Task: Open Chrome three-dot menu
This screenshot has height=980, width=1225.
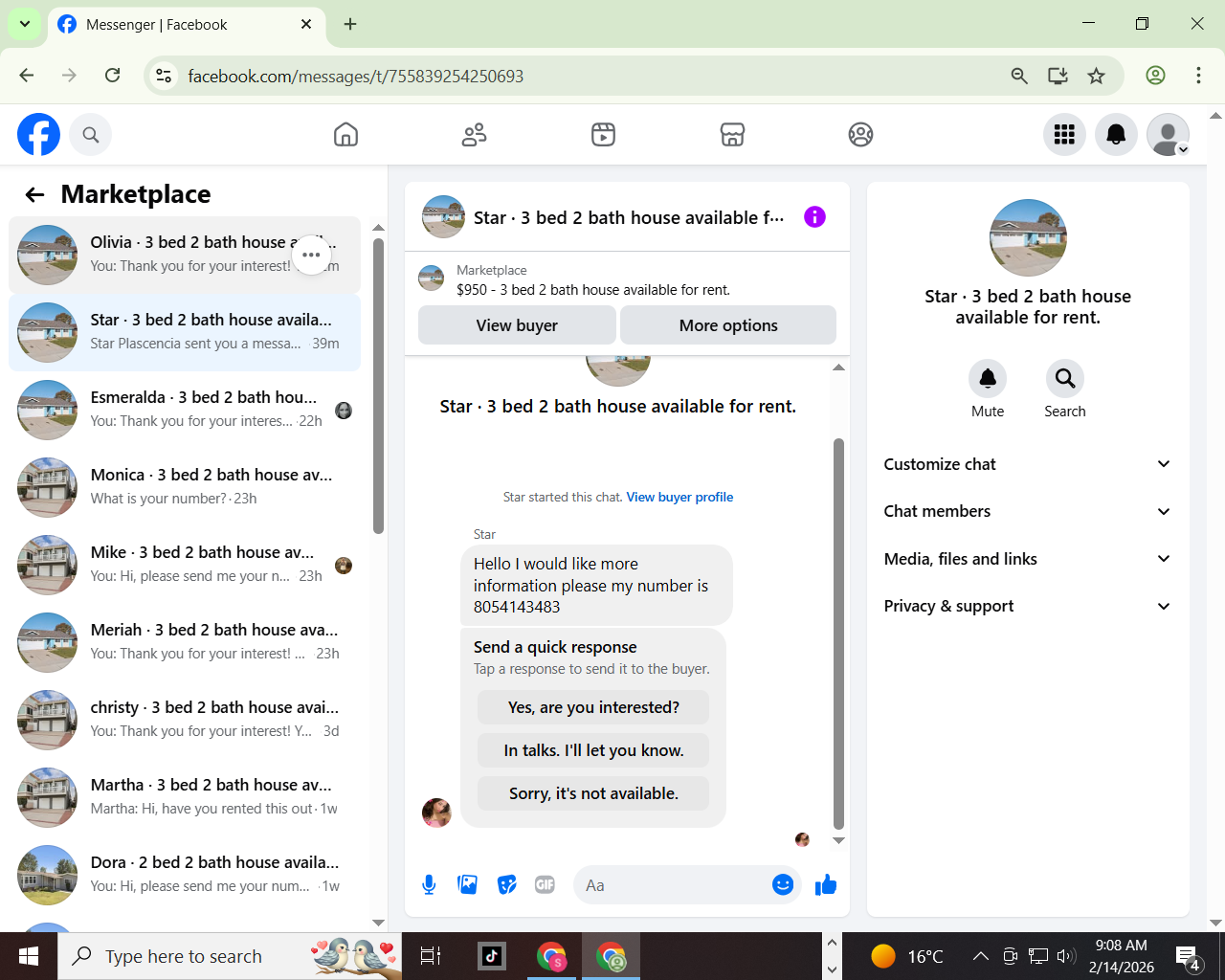Action: 1198,76
